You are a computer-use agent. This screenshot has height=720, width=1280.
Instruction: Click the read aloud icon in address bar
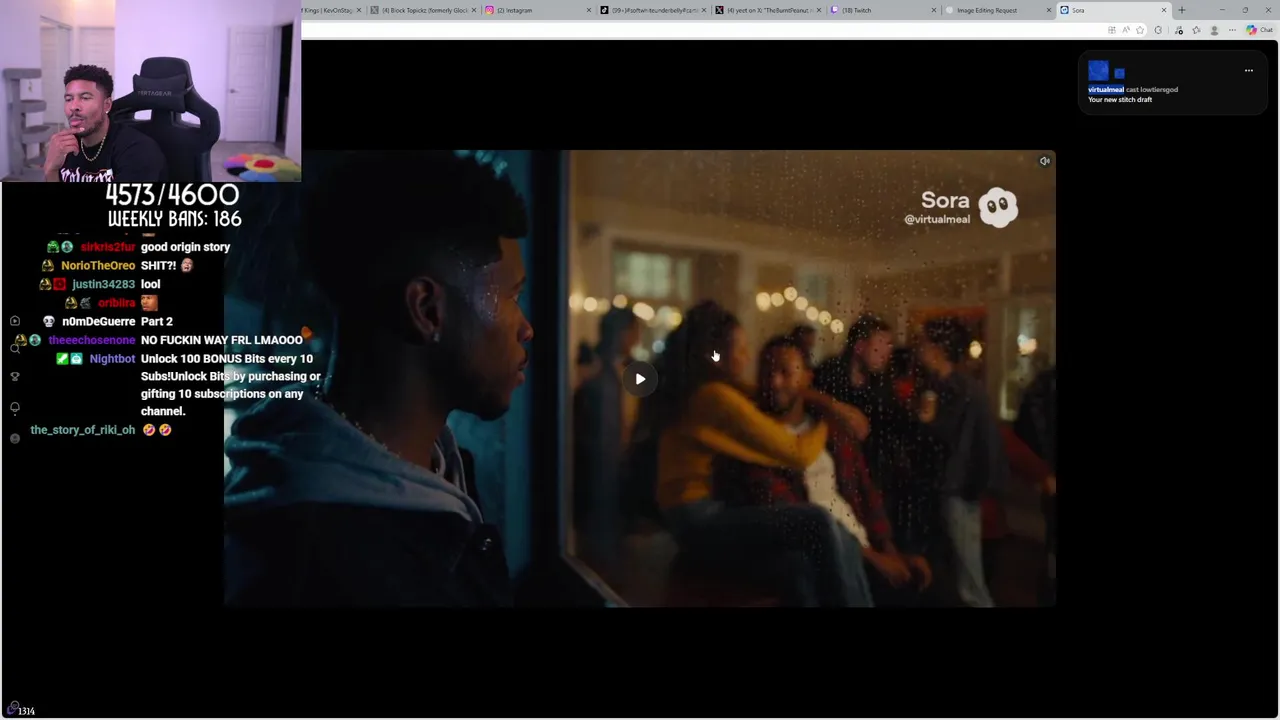click(x=1126, y=30)
